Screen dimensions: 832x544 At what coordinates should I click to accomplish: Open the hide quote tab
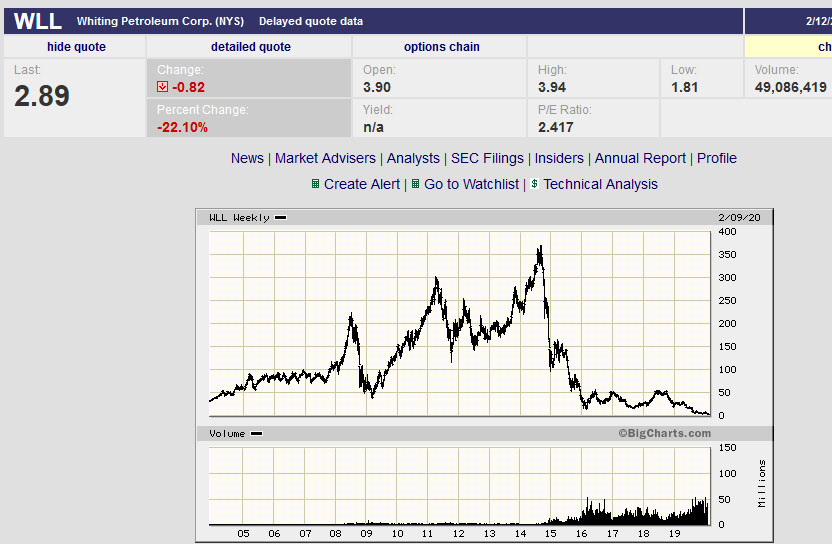point(76,47)
